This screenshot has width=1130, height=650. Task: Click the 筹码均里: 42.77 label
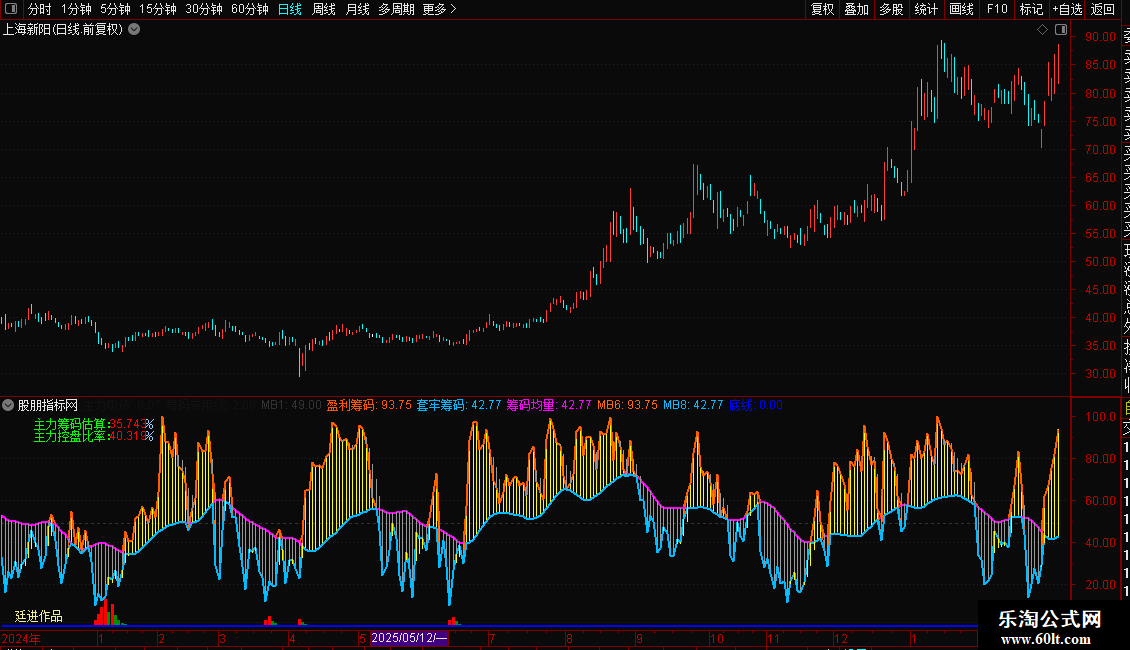coord(548,405)
